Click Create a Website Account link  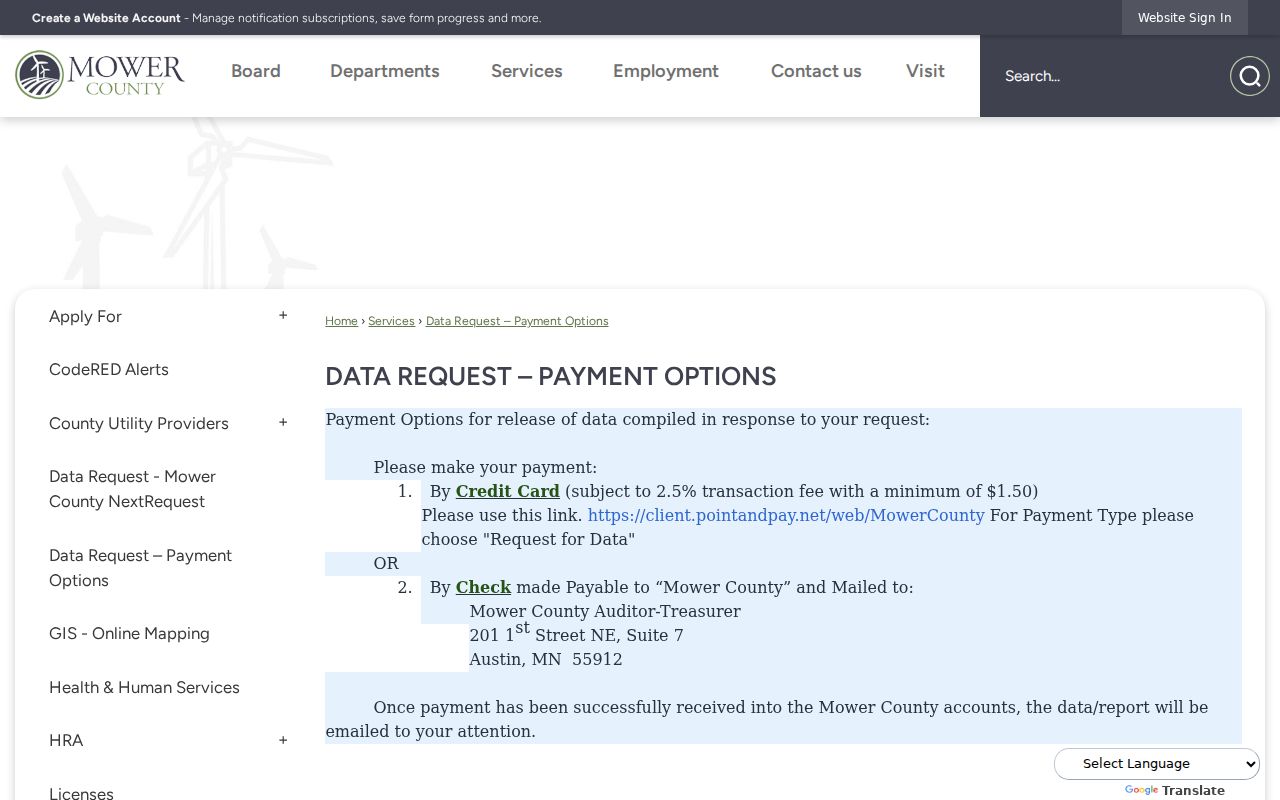(106, 18)
